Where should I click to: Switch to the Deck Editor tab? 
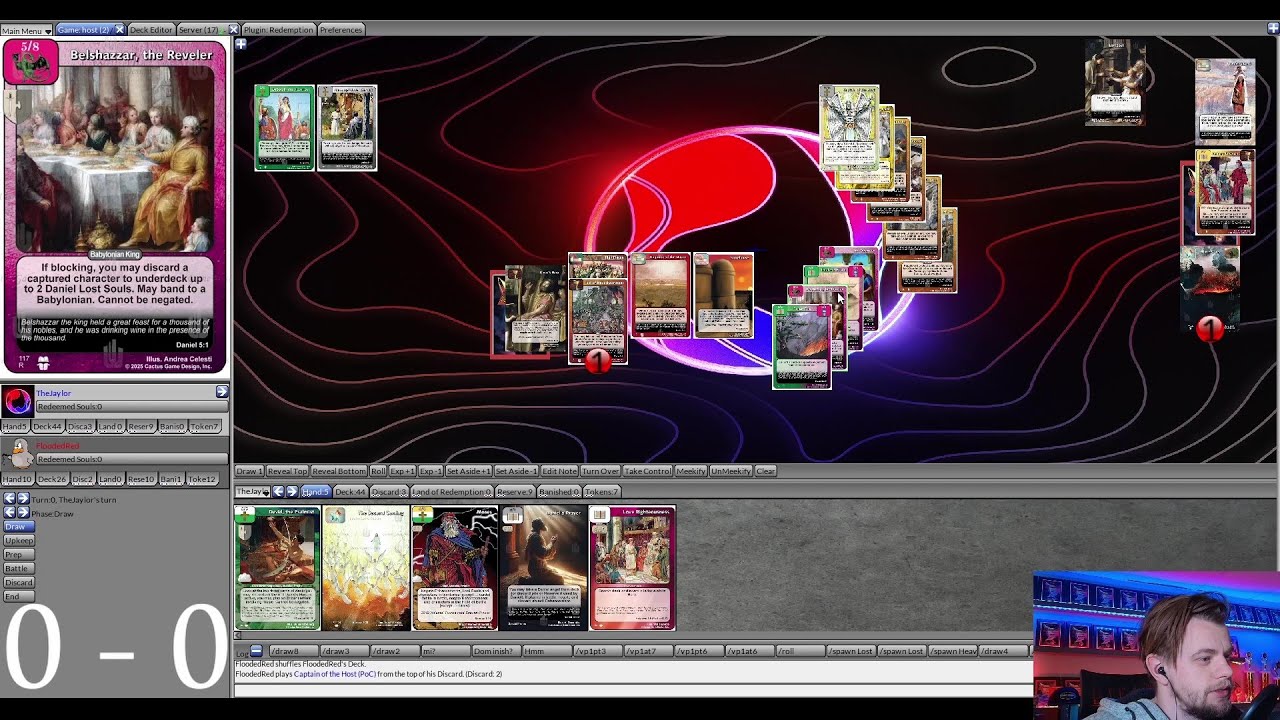(x=150, y=30)
